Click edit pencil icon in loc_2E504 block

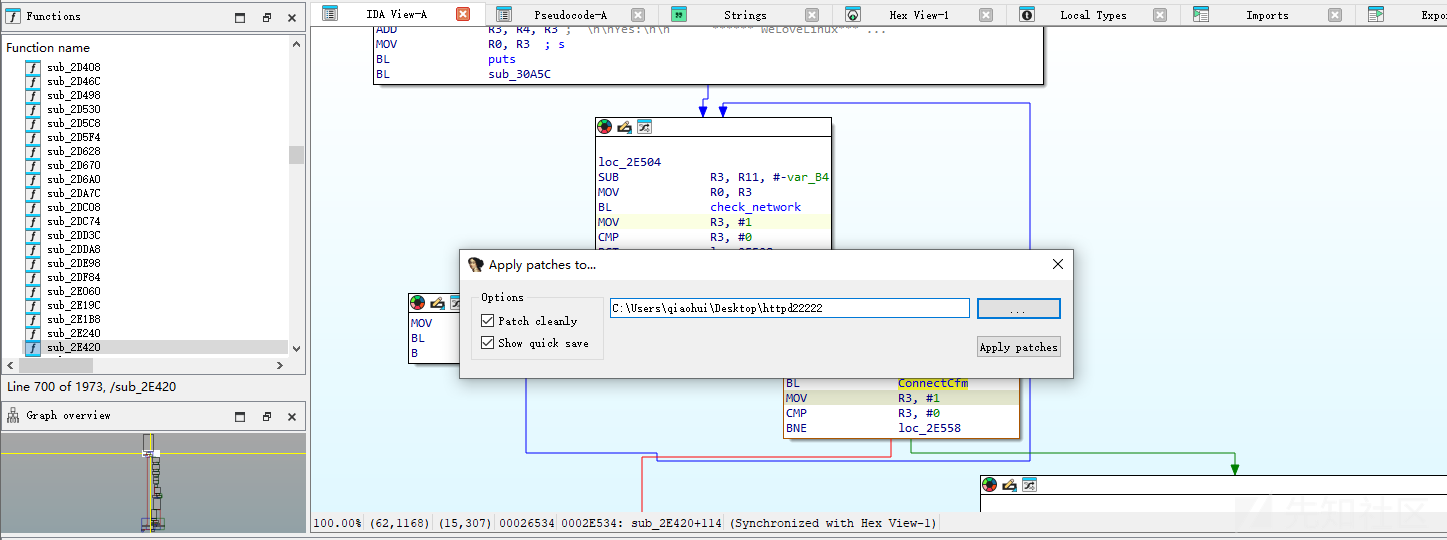(x=625, y=127)
